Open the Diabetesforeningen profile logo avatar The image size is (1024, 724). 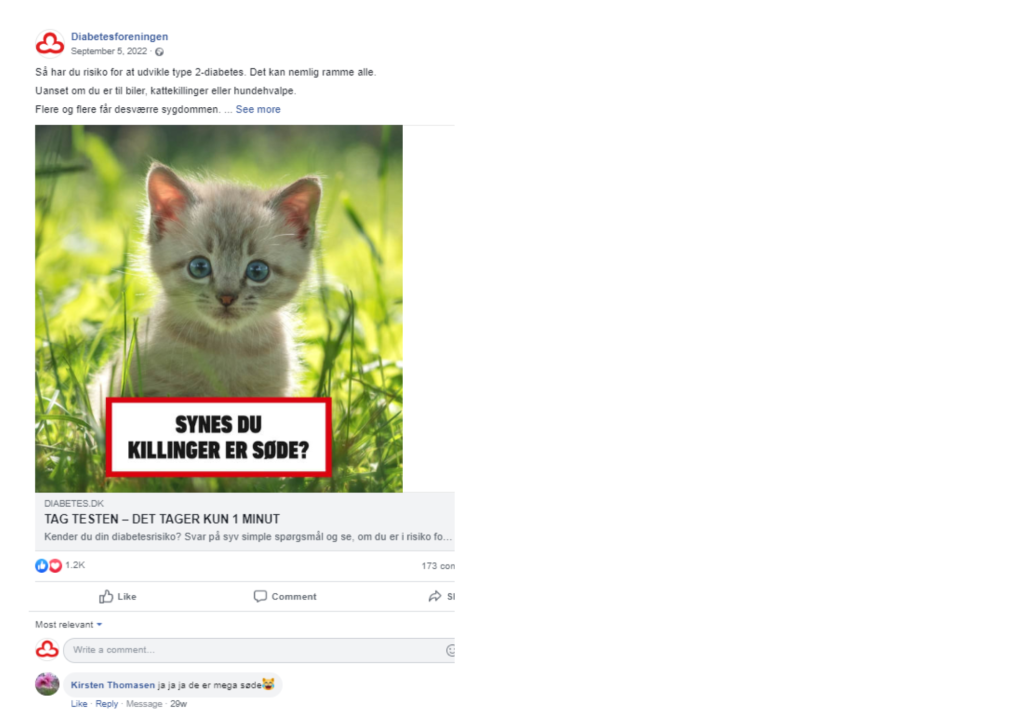click(x=50, y=44)
